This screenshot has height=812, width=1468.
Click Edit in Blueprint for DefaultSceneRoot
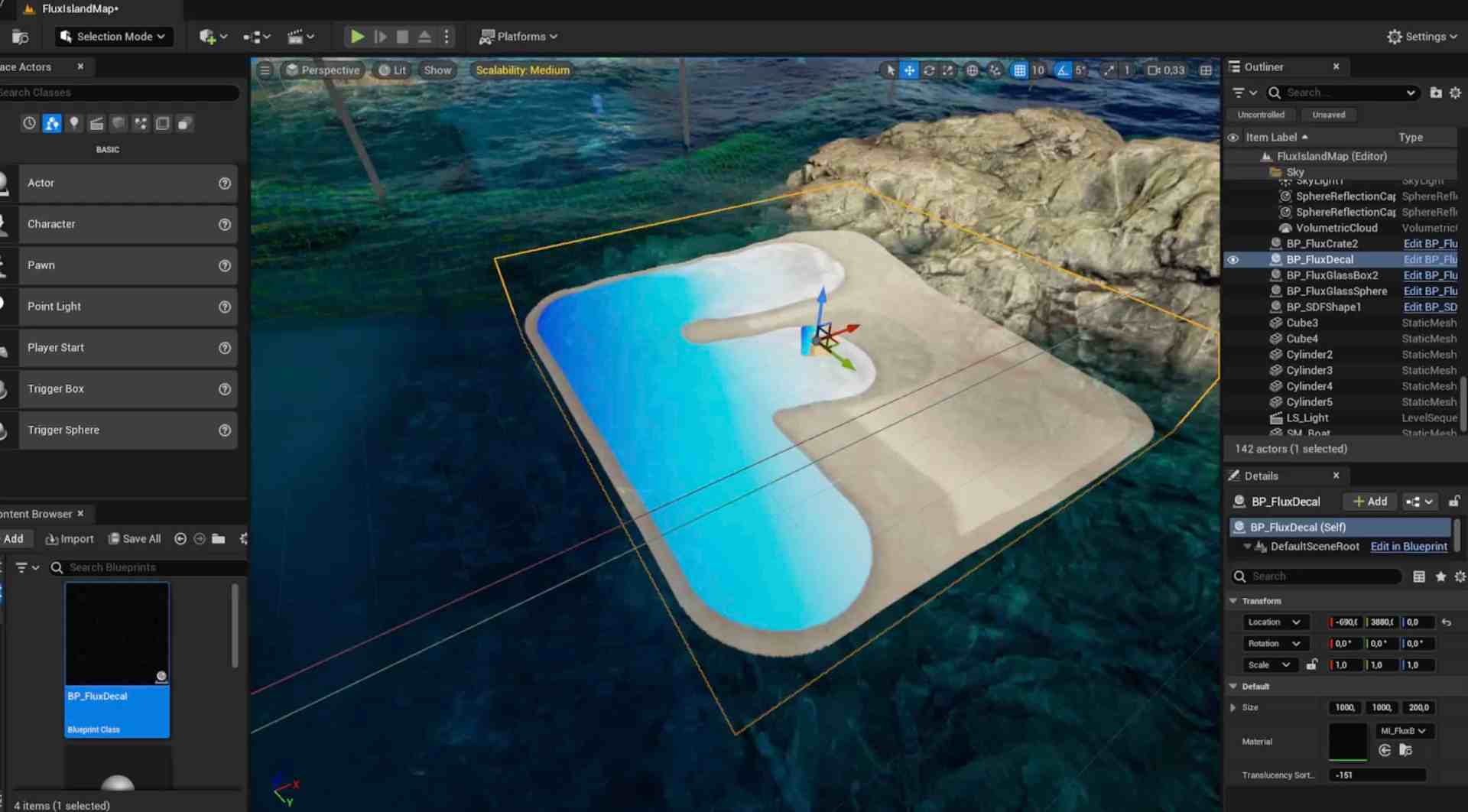tap(1408, 546)
